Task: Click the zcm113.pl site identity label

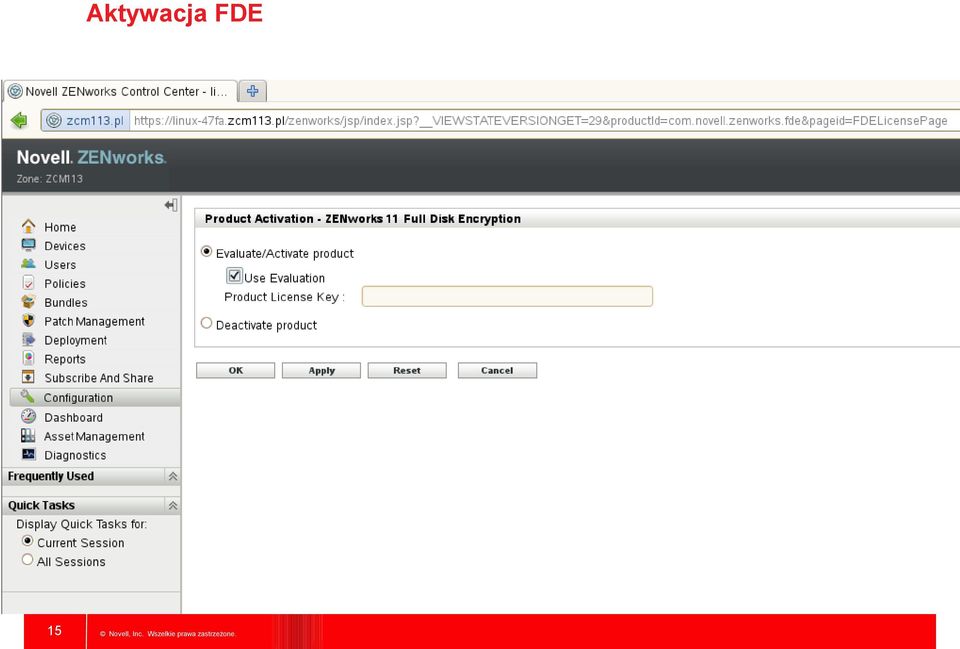Action: [94, 121]
